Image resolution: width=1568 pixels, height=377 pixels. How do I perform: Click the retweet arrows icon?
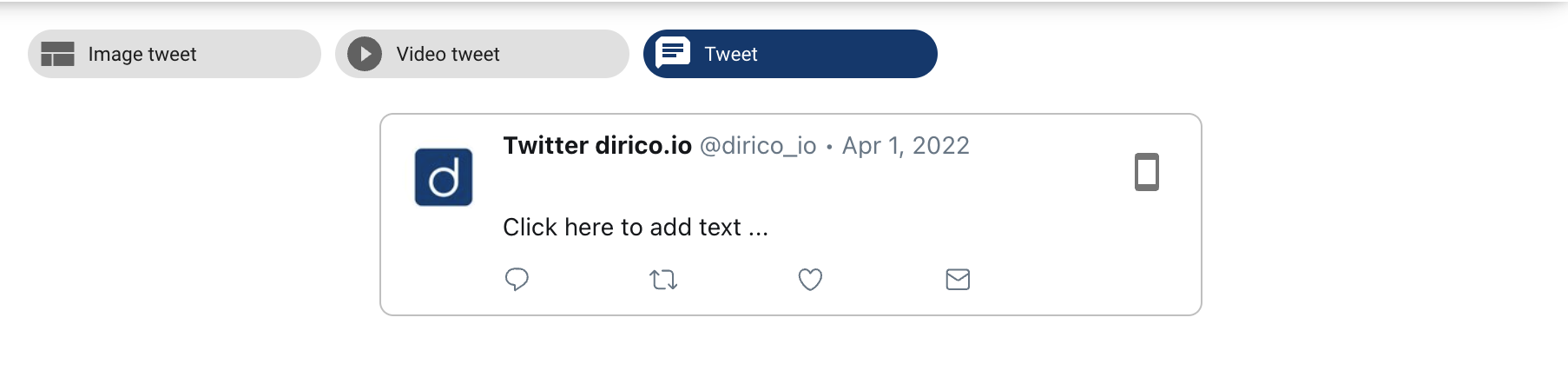click(663, 280)
